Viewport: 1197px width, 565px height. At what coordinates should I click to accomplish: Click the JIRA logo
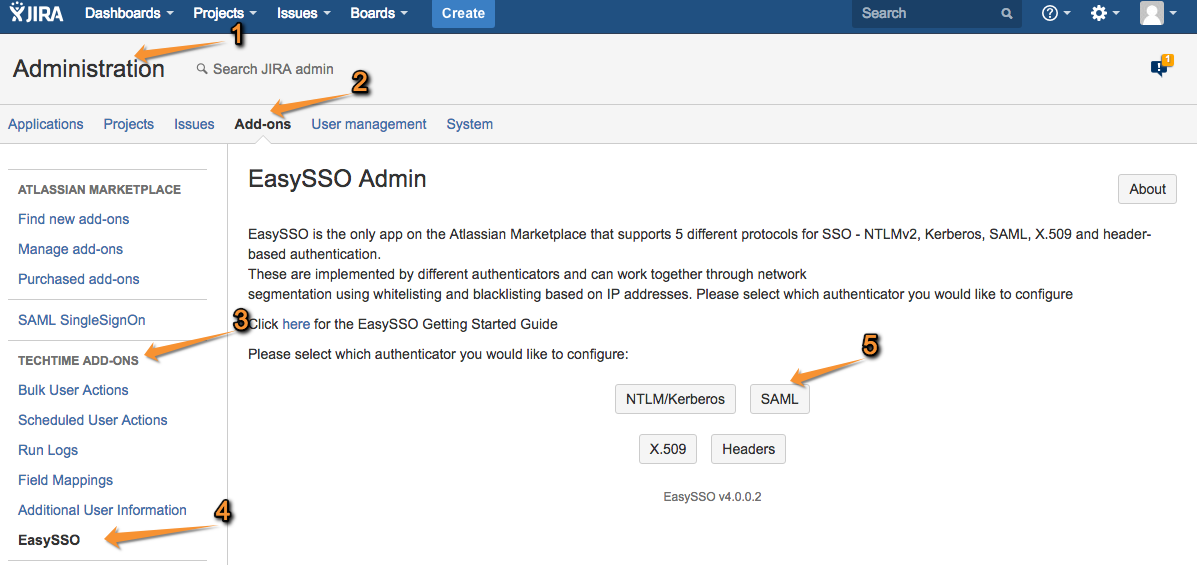coord(37,13)
